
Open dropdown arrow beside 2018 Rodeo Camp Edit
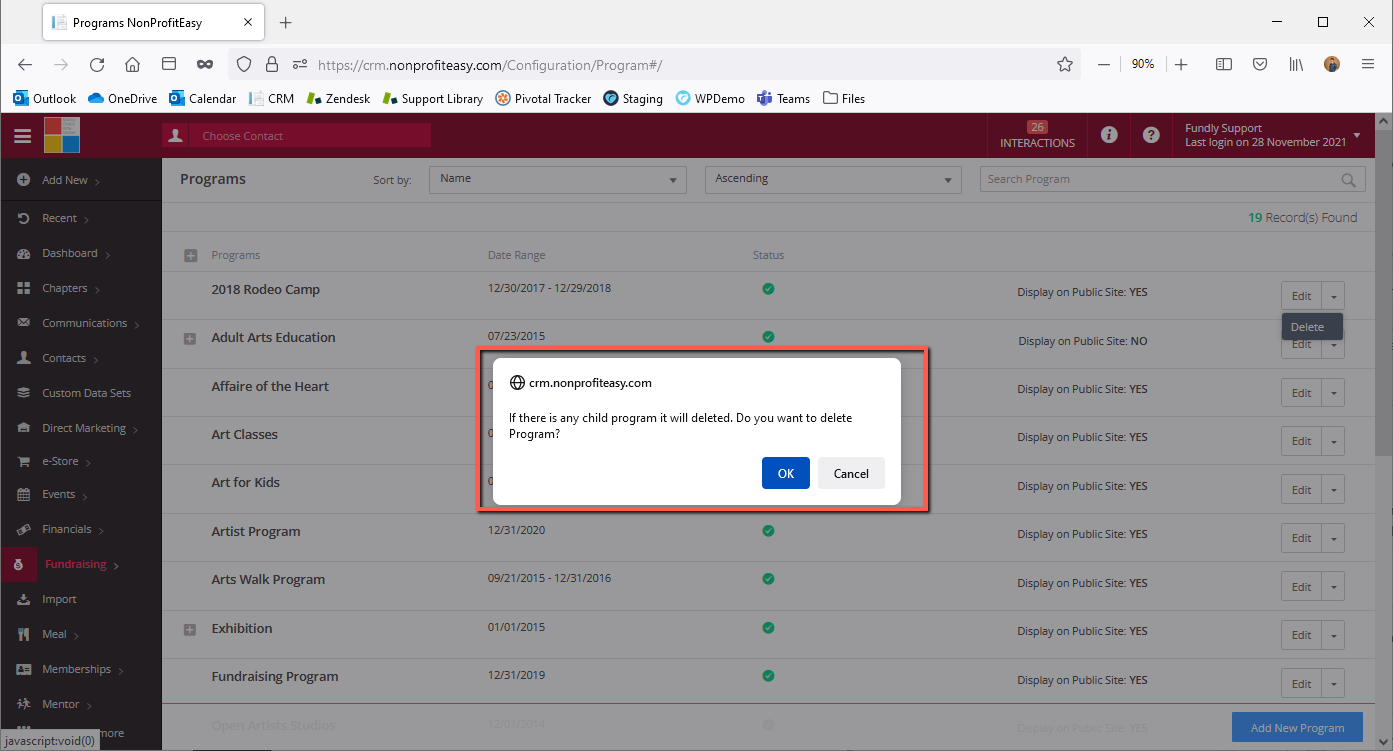[1333, 296]
